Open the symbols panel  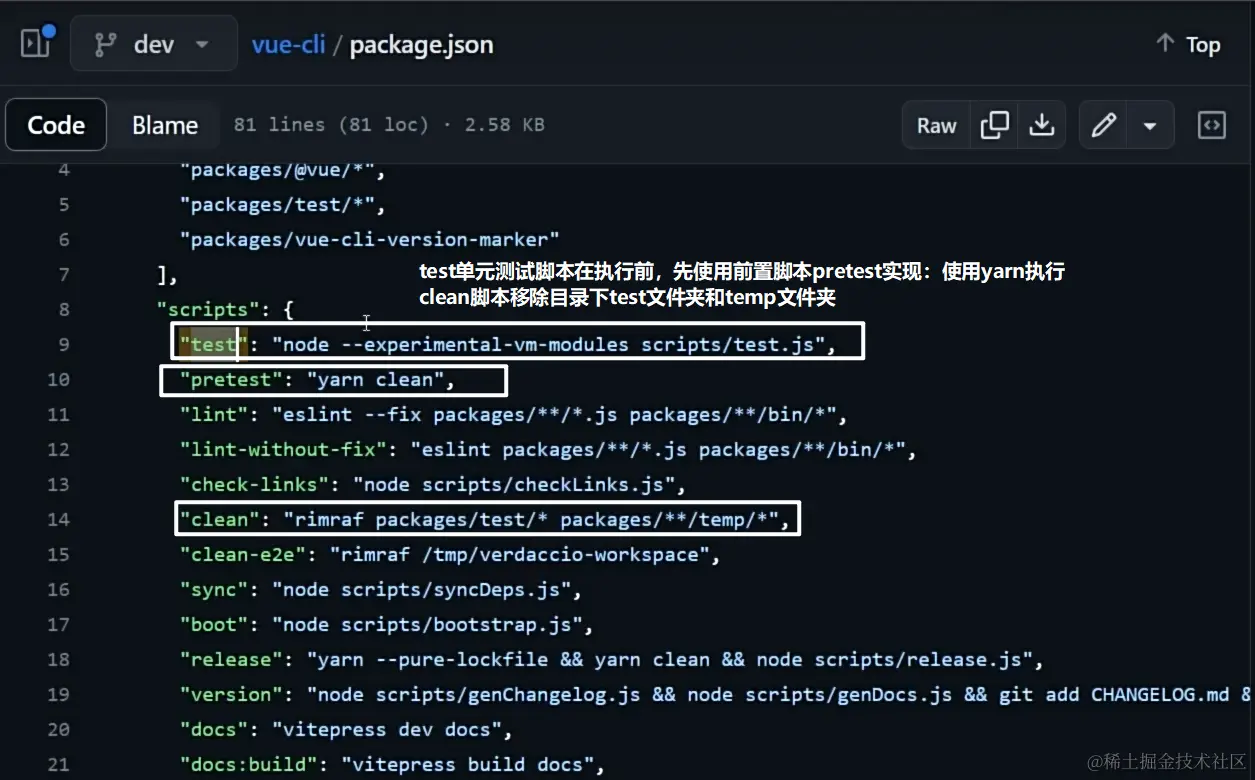(1212, 125)
